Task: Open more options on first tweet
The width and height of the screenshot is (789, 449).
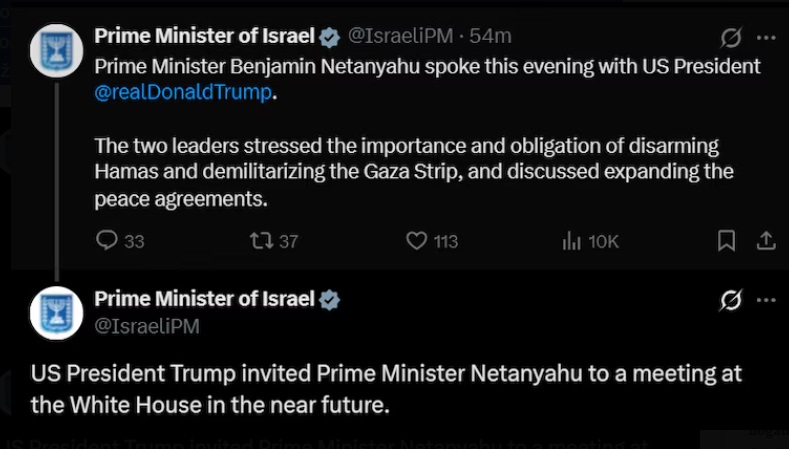Action: point(766,38)
